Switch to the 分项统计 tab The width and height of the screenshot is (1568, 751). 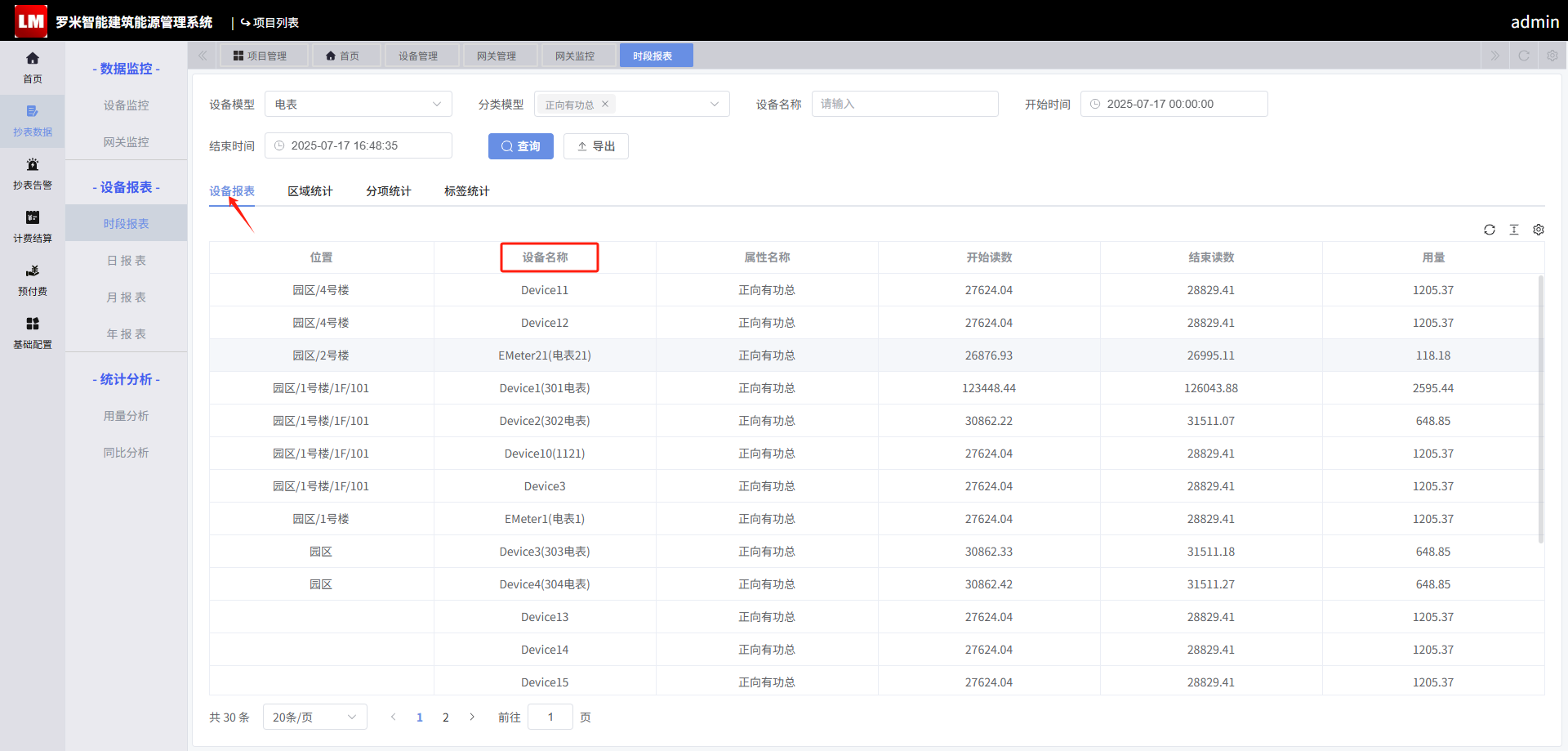pyautogui.click(x=389, y=191)
